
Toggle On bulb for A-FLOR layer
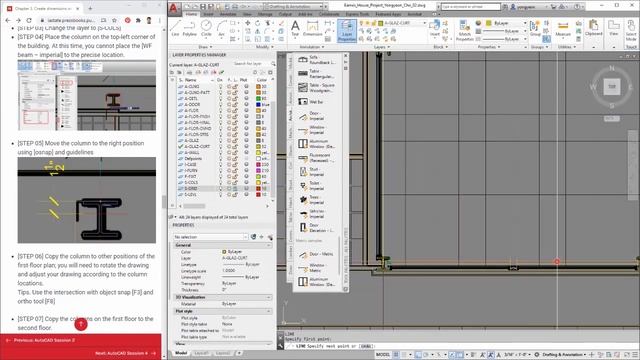[220, 110]
